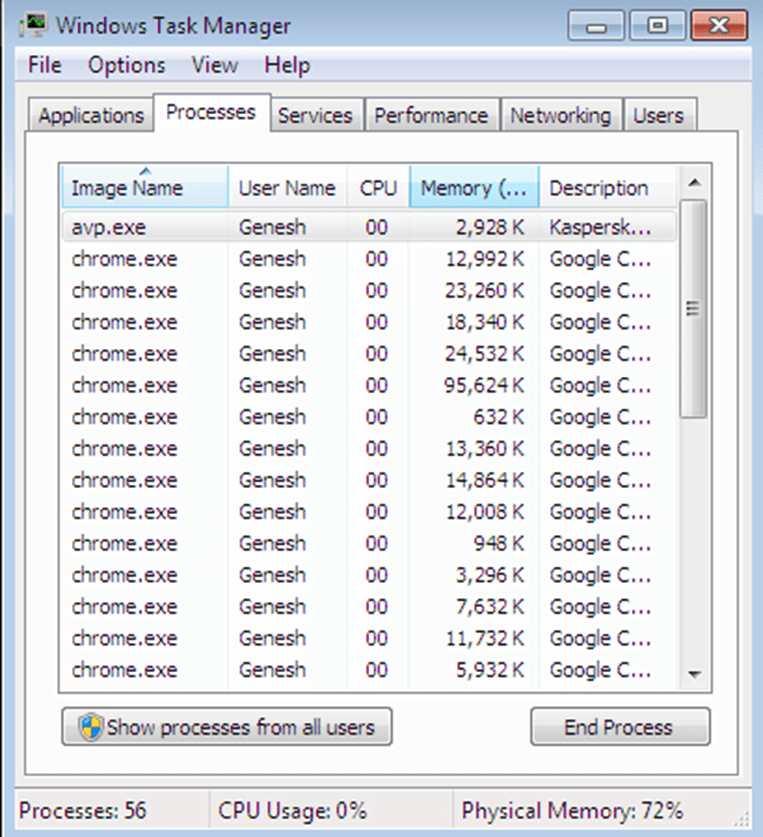Click the window resize grip corner
763x837 pixels.
pos(743,819)
